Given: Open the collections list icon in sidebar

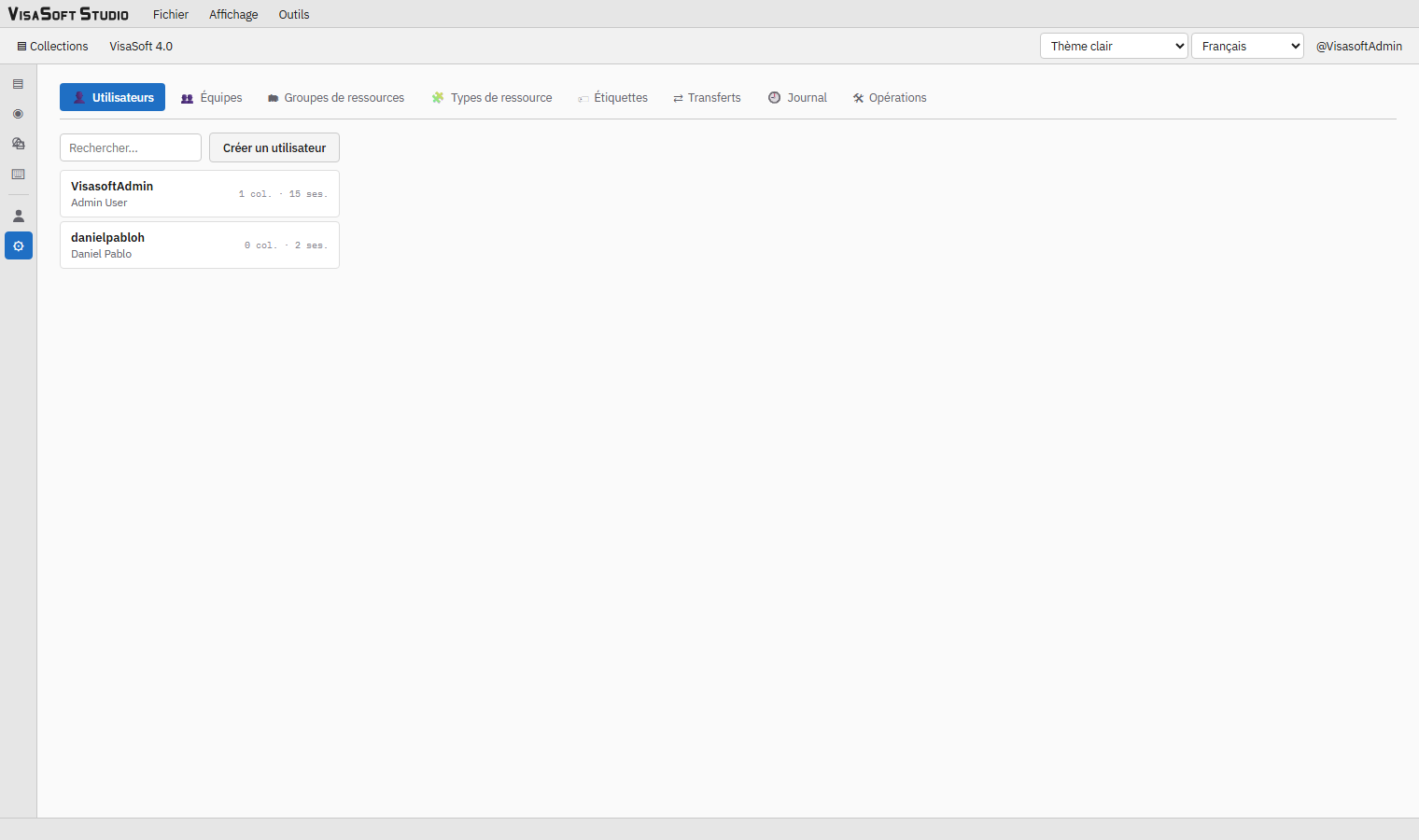Looking at the screenshot, I should click(x=18, y=84).
